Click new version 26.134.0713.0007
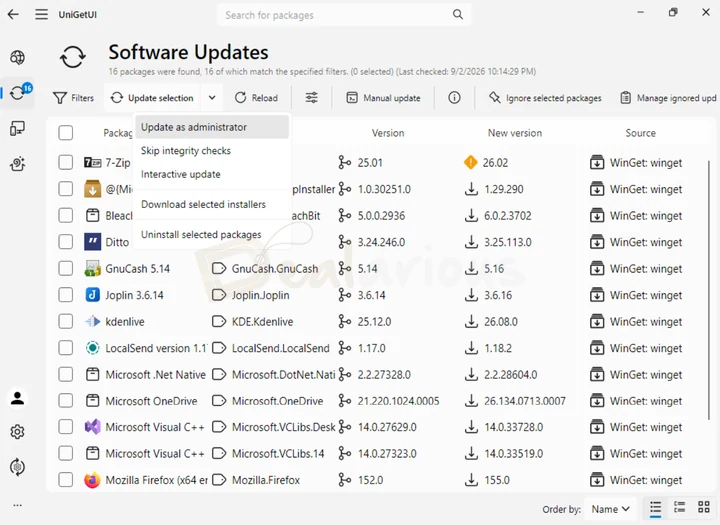Screen dimensions: 720x525 pyautogui.click(x=524, y=401)
